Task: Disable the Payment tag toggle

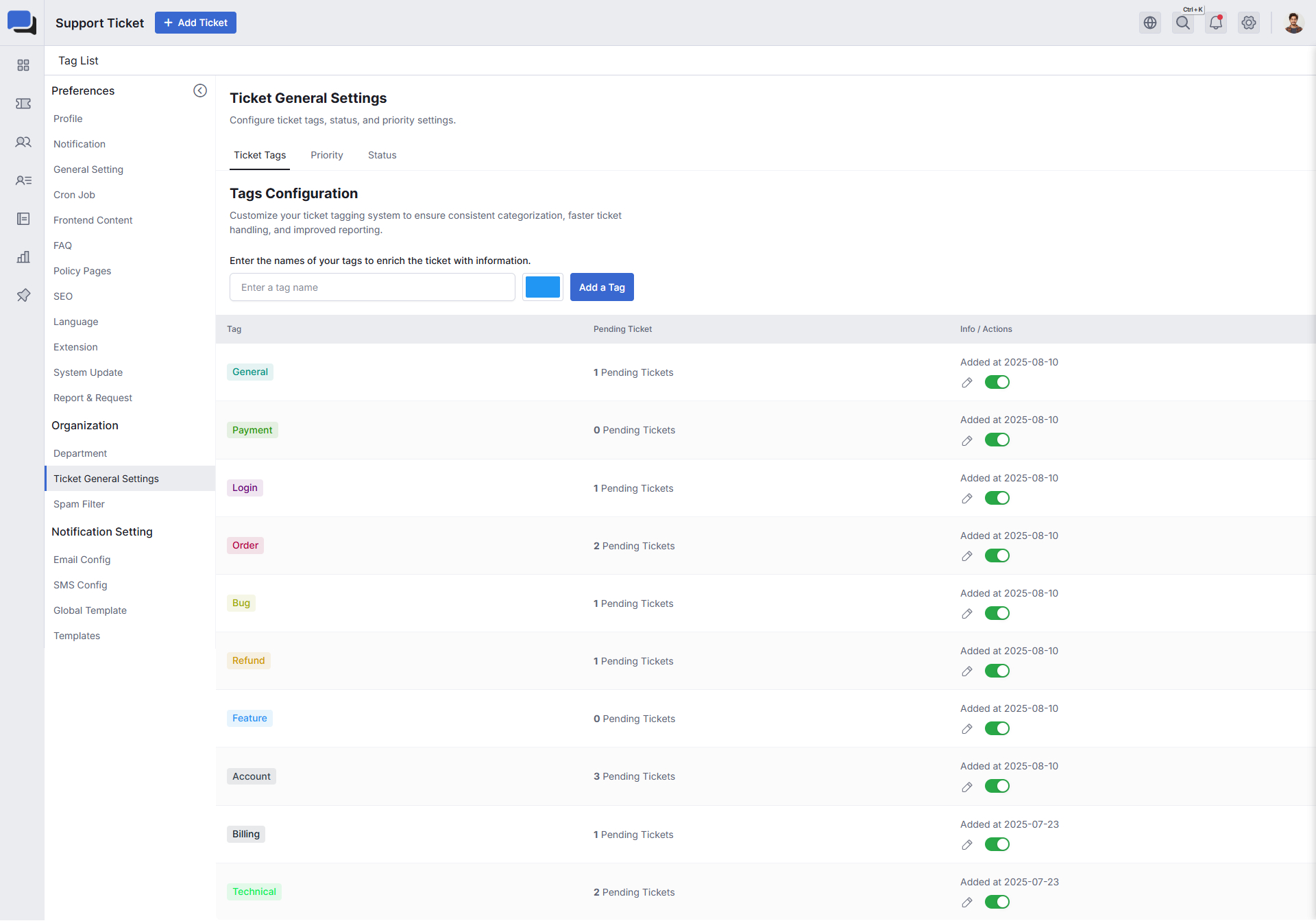Action: point(997,440)
